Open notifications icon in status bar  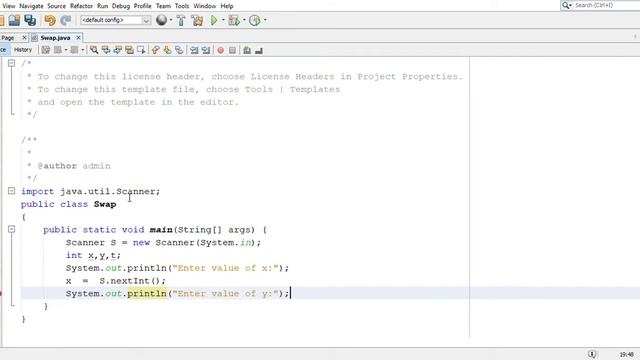pos(592,354)
